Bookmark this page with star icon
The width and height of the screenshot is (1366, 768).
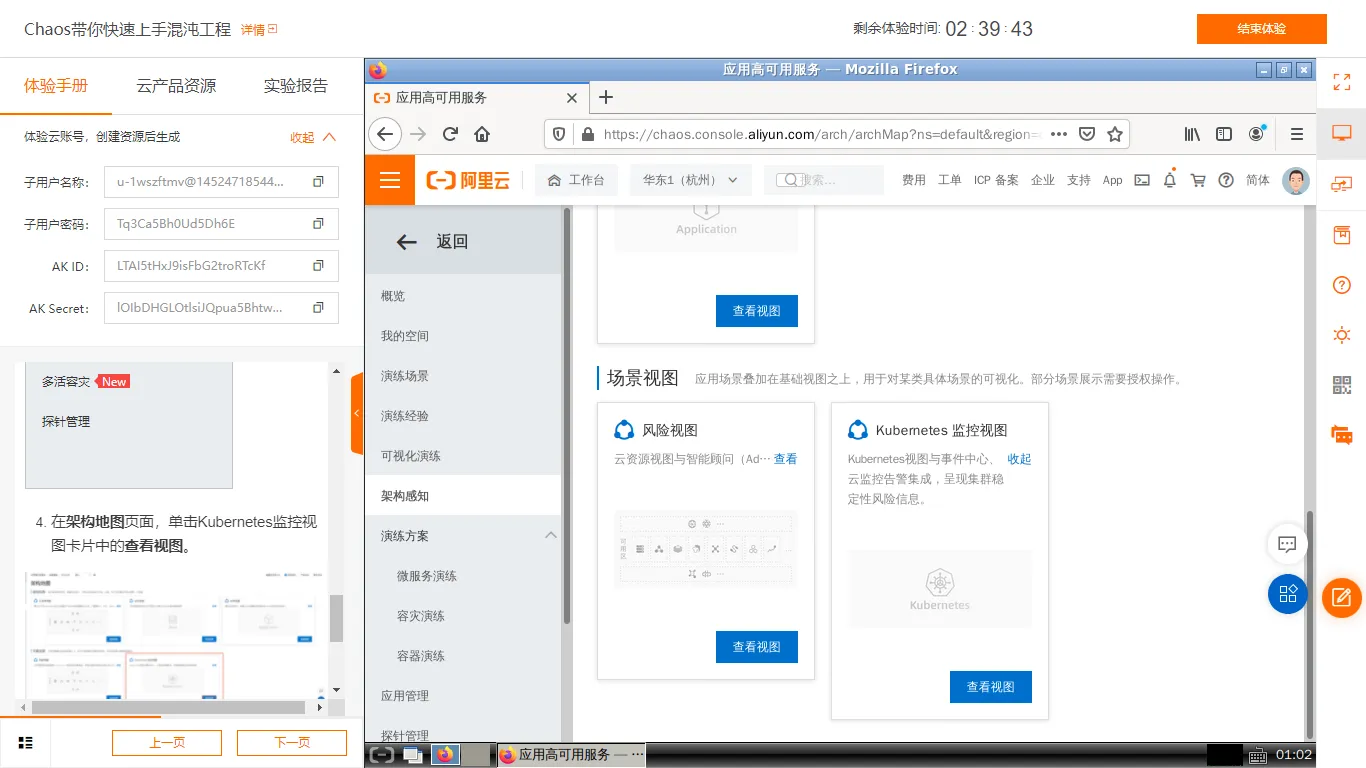click(x=1115, y=134)
